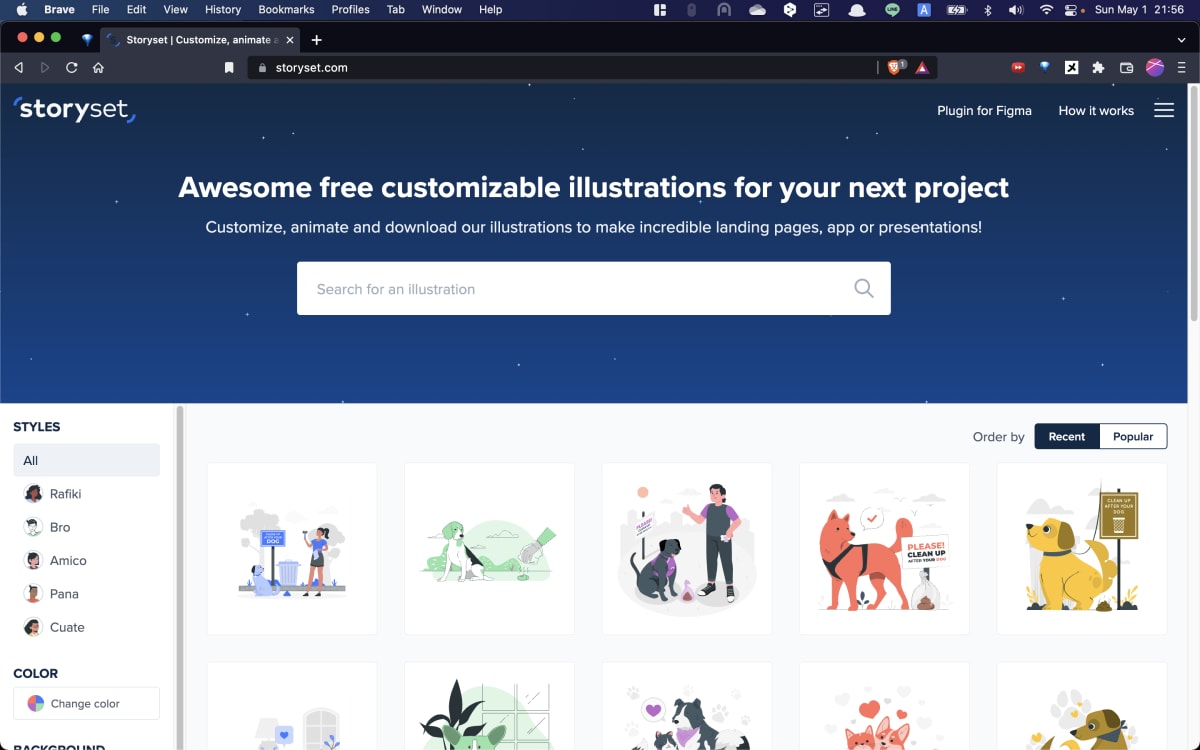Click the Wi-Fi status icon
Image resolution: width=1200 pixels, height=750 pixels.
[x=1046, y=10]
